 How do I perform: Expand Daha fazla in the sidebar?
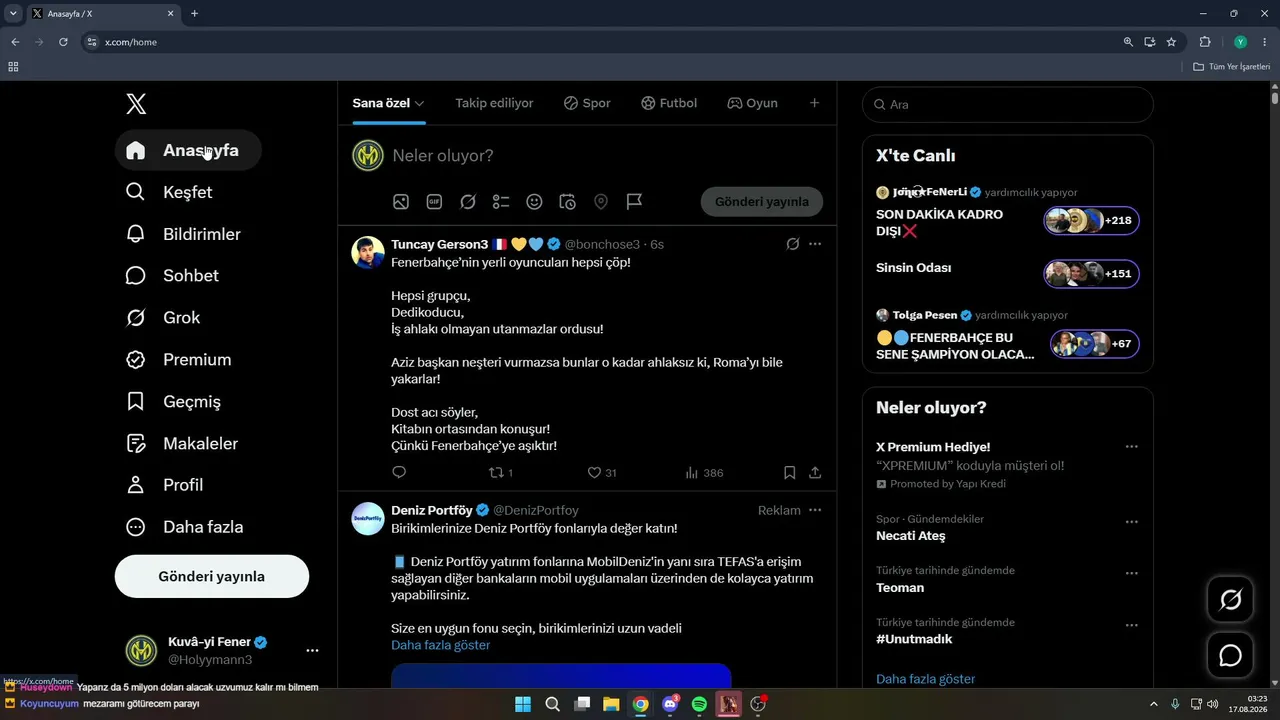[x=184, y=527]
